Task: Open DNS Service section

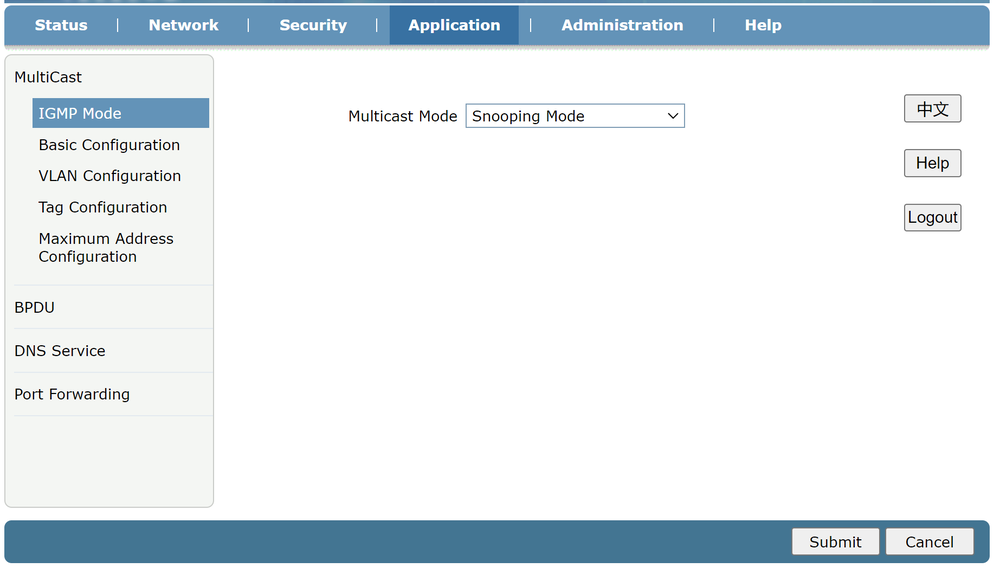Action: pos(60,351)
